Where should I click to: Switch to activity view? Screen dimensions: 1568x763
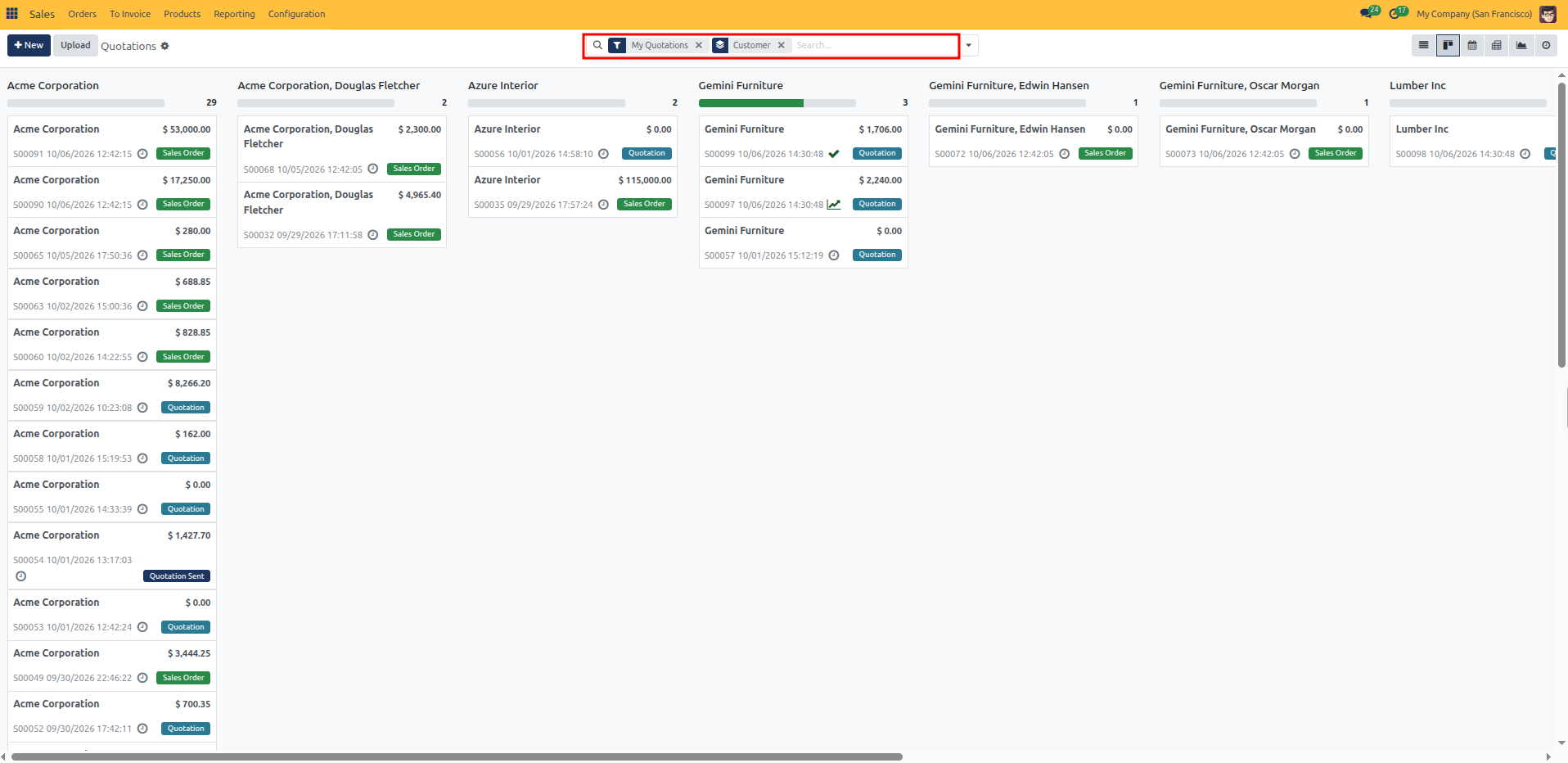1546,45
